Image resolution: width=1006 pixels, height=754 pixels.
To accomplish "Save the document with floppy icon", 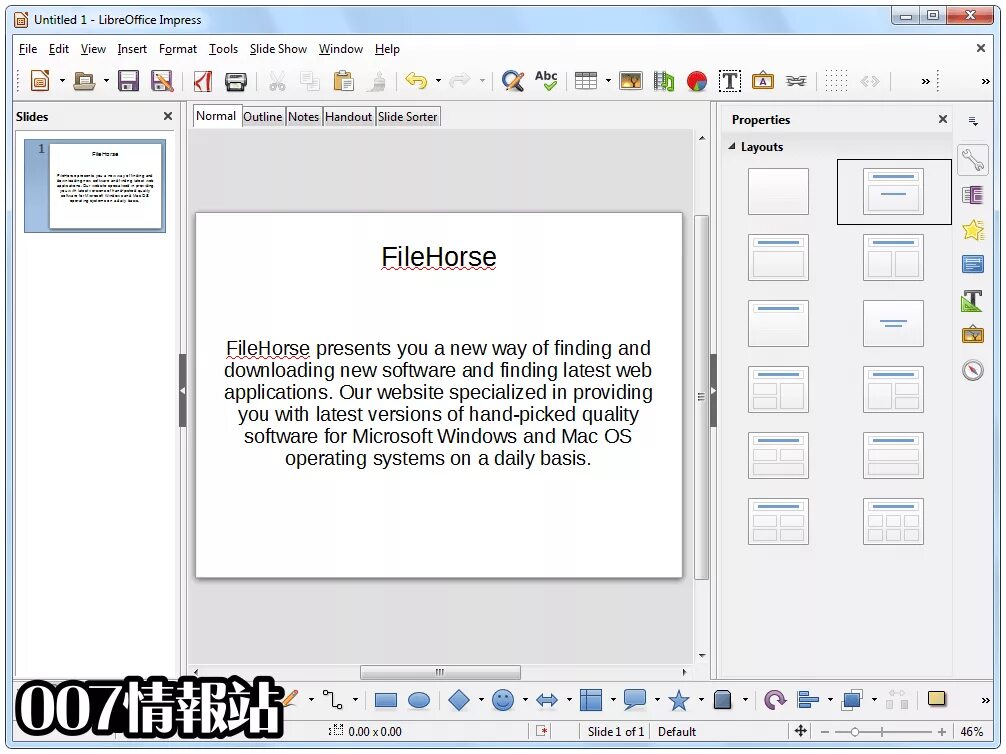I will pos(128,81).
